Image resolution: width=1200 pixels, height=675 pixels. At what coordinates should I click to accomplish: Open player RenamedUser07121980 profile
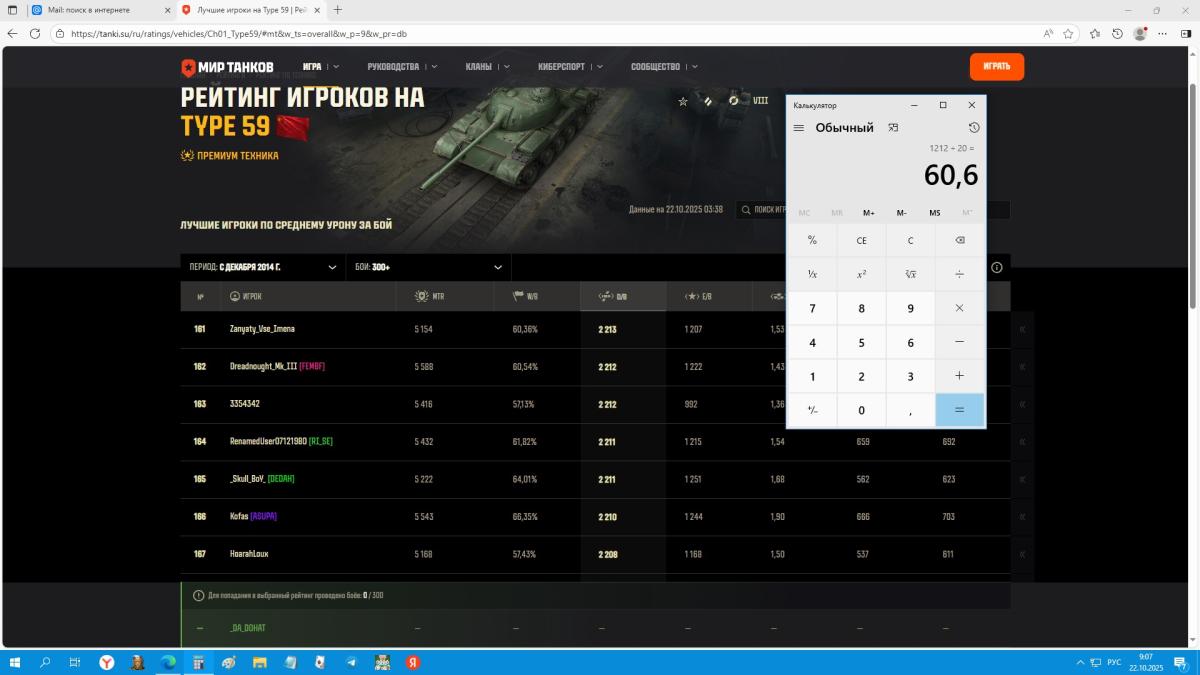point(268,441)
